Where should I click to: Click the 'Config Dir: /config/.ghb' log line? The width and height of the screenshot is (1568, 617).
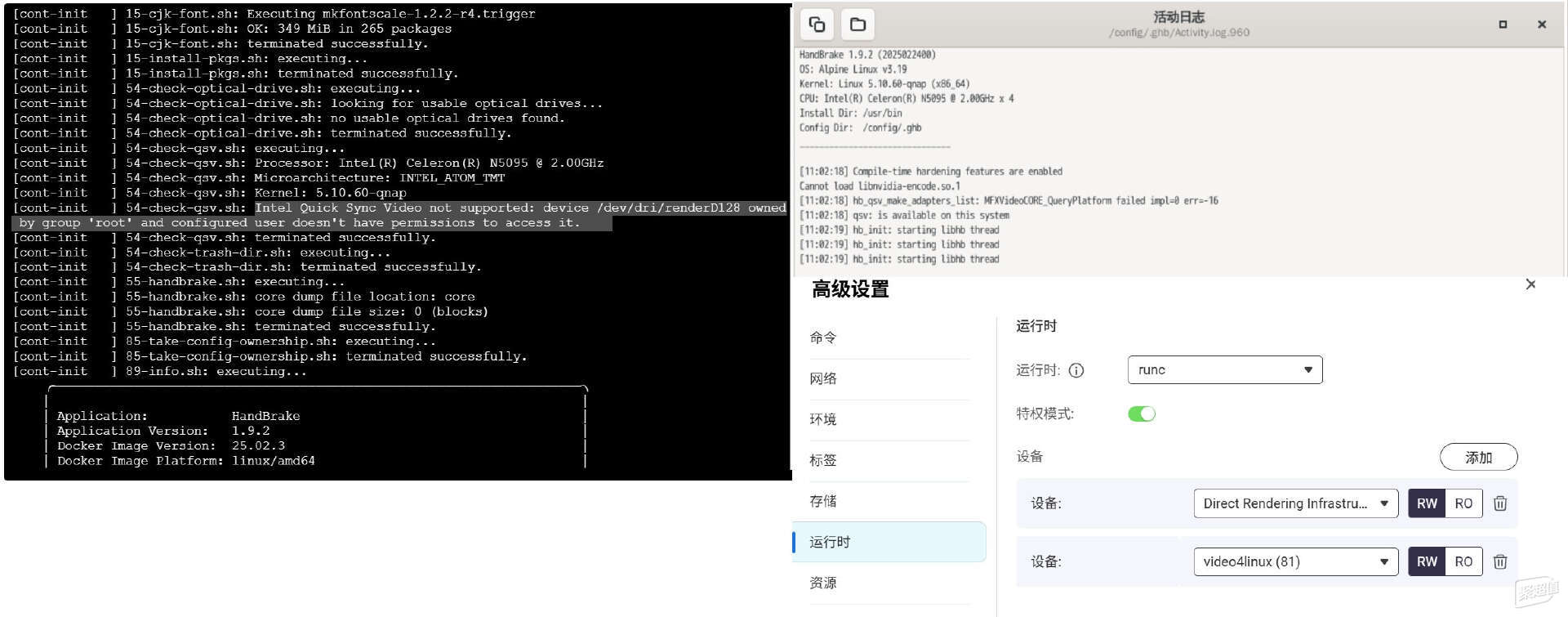pos(860,127)
